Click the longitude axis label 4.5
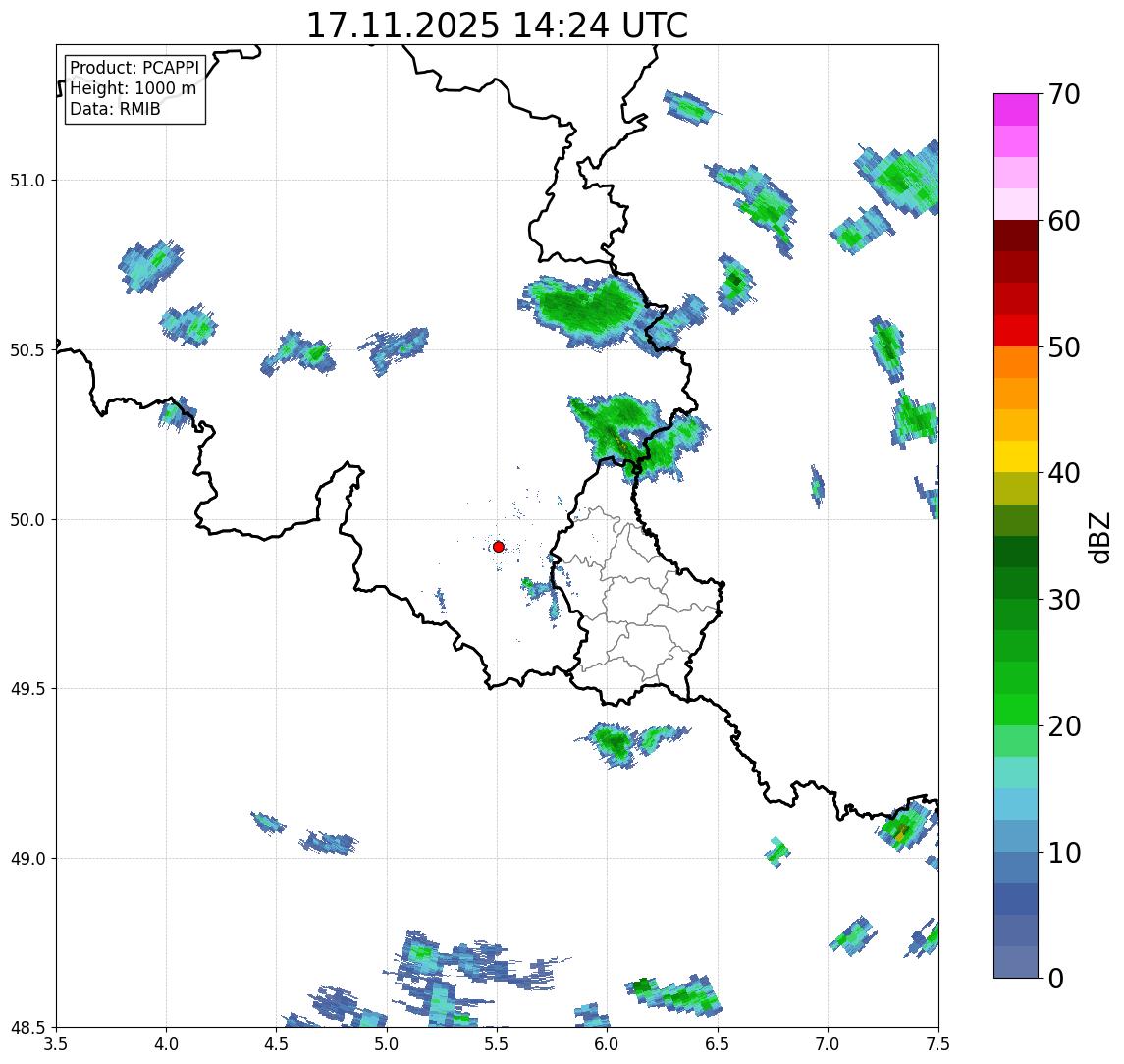The image size is (1124, 1064). tap(277, 1044)
